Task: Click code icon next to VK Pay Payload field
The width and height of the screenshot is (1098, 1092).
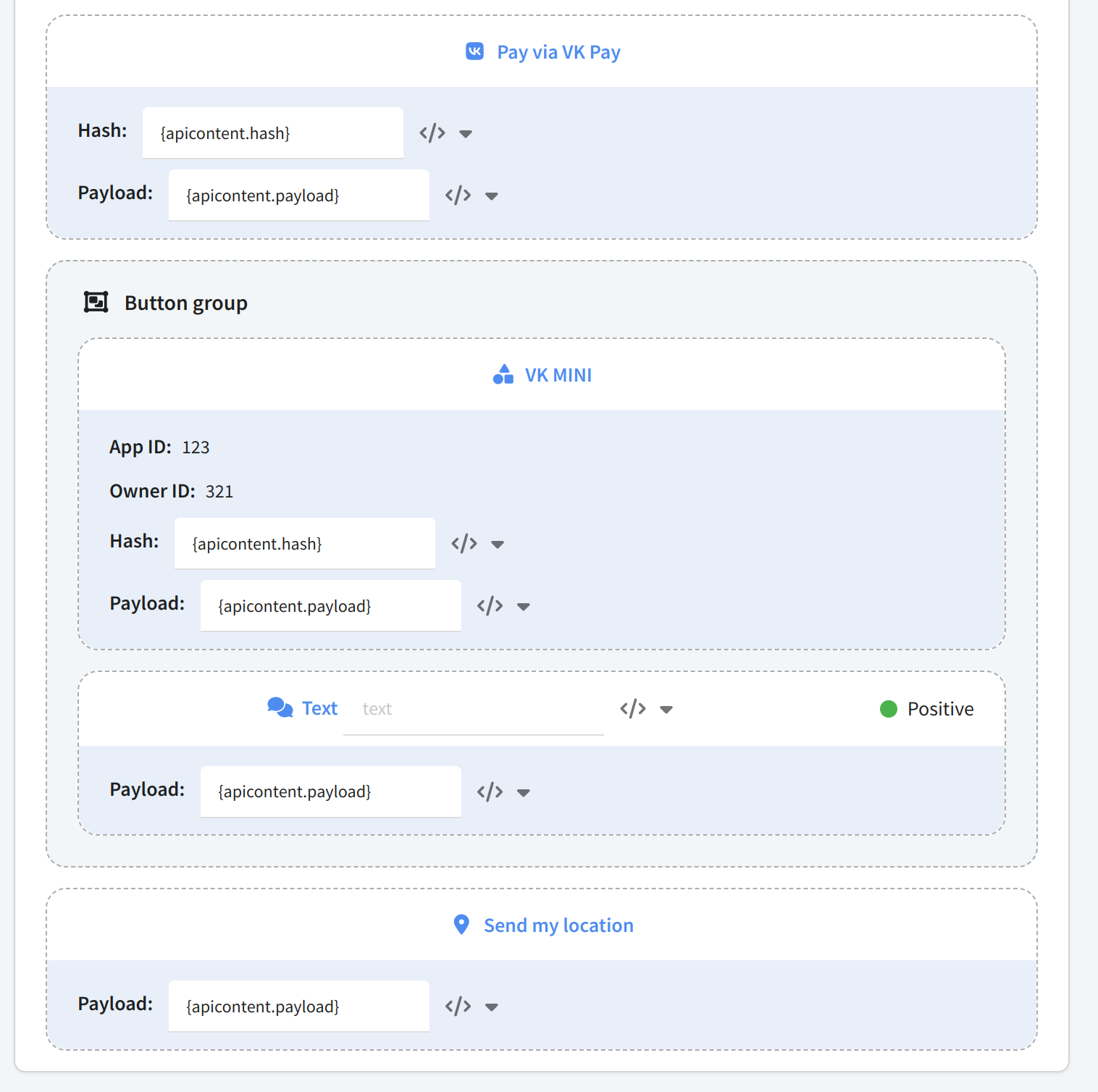Action: point(458,196)
